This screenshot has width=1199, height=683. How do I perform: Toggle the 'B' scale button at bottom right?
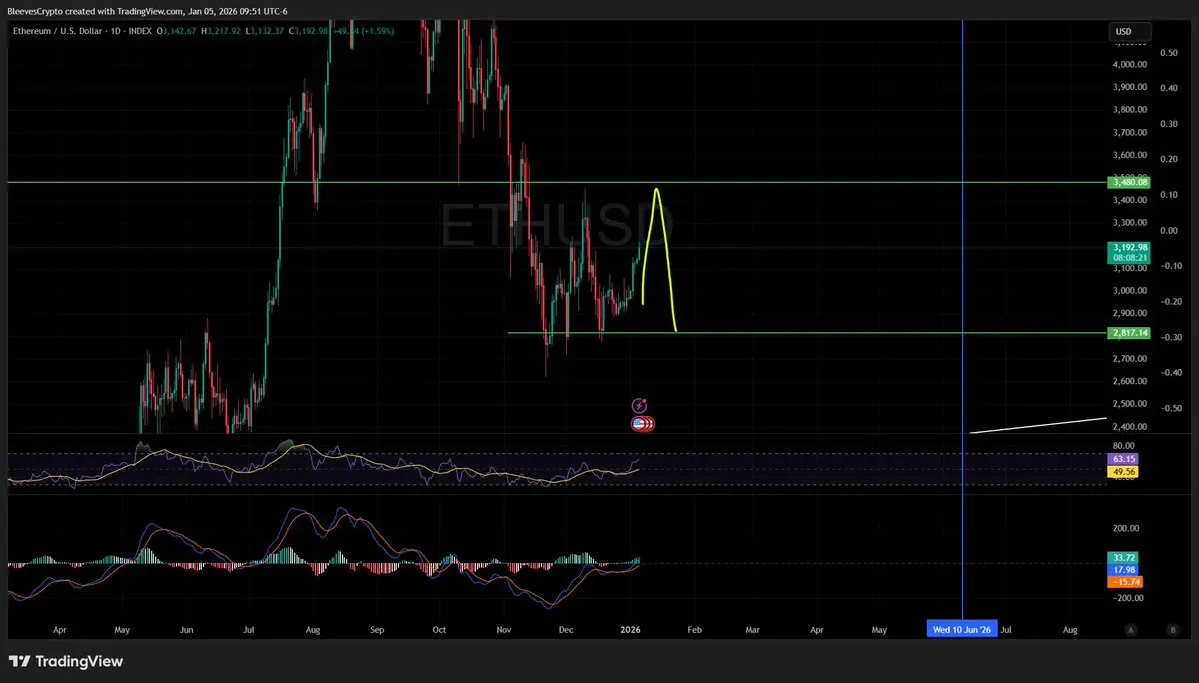pos(1172,630)
